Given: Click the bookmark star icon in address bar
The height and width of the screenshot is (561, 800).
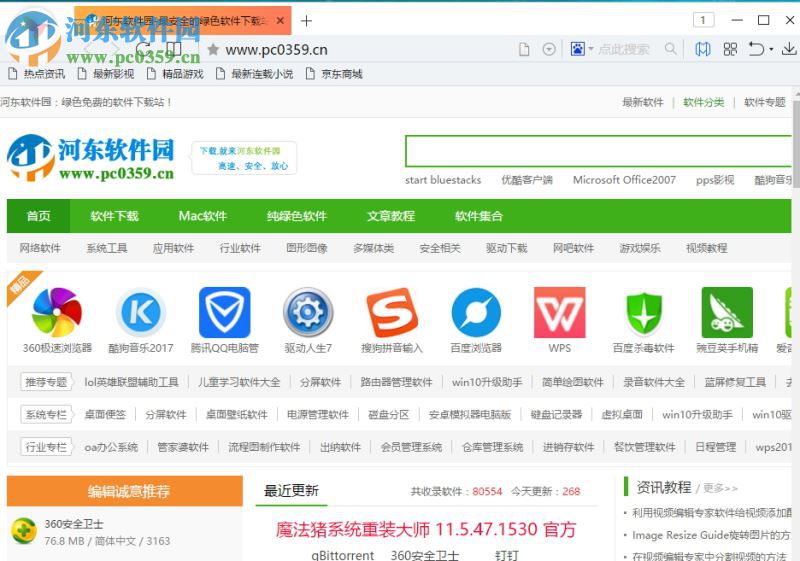Looking at the screenshot, I should click(x=213, y=49).
